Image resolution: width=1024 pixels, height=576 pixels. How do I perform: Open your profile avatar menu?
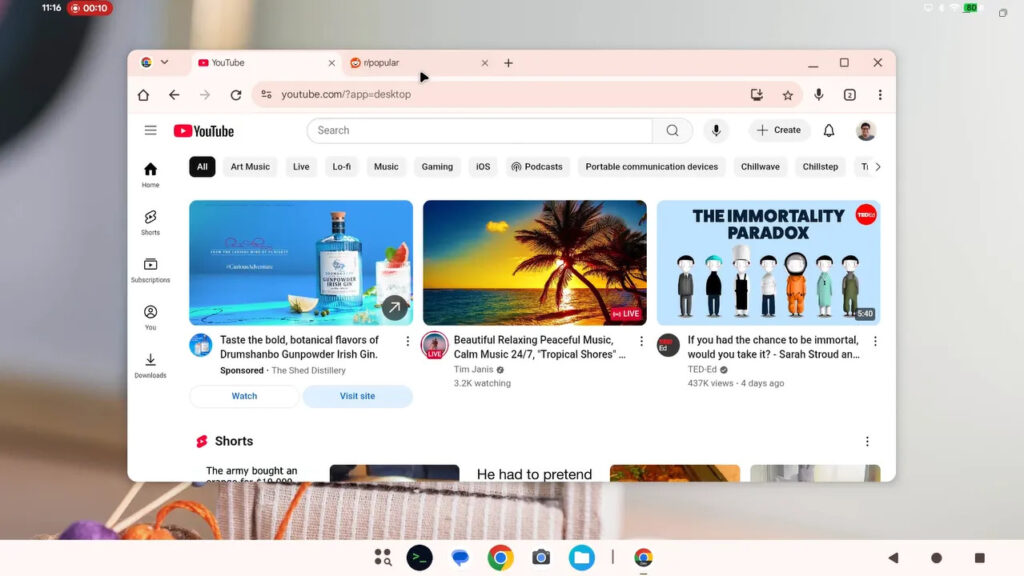click(865, 130)
